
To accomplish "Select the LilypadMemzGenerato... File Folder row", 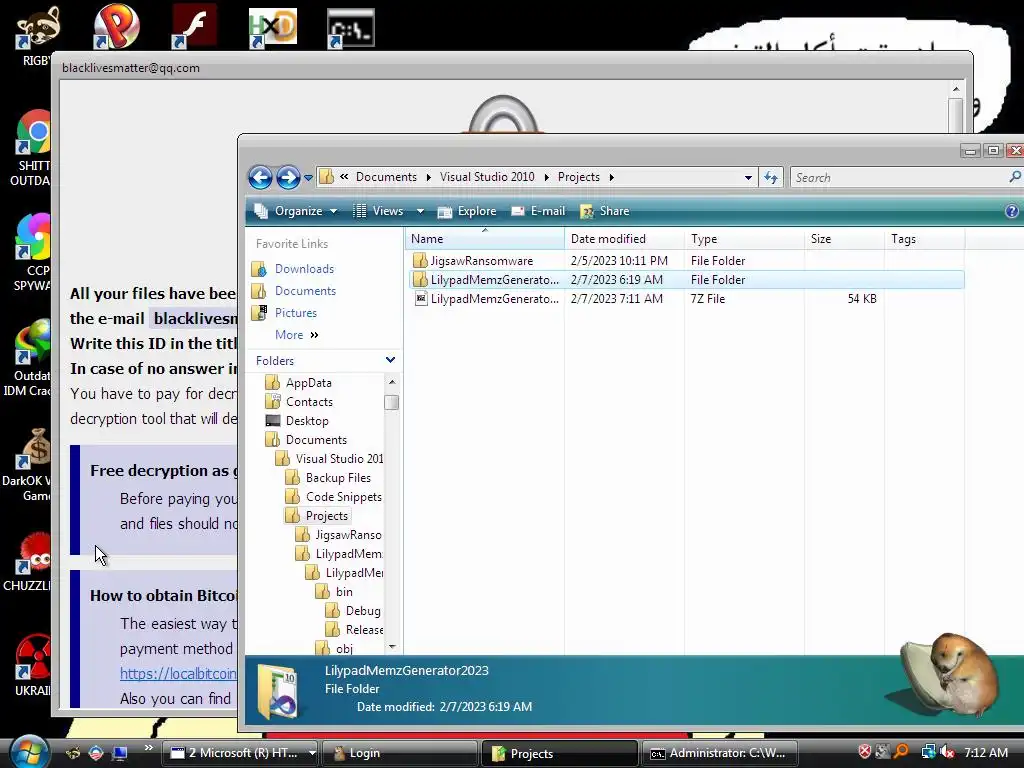I will point(686,280).
